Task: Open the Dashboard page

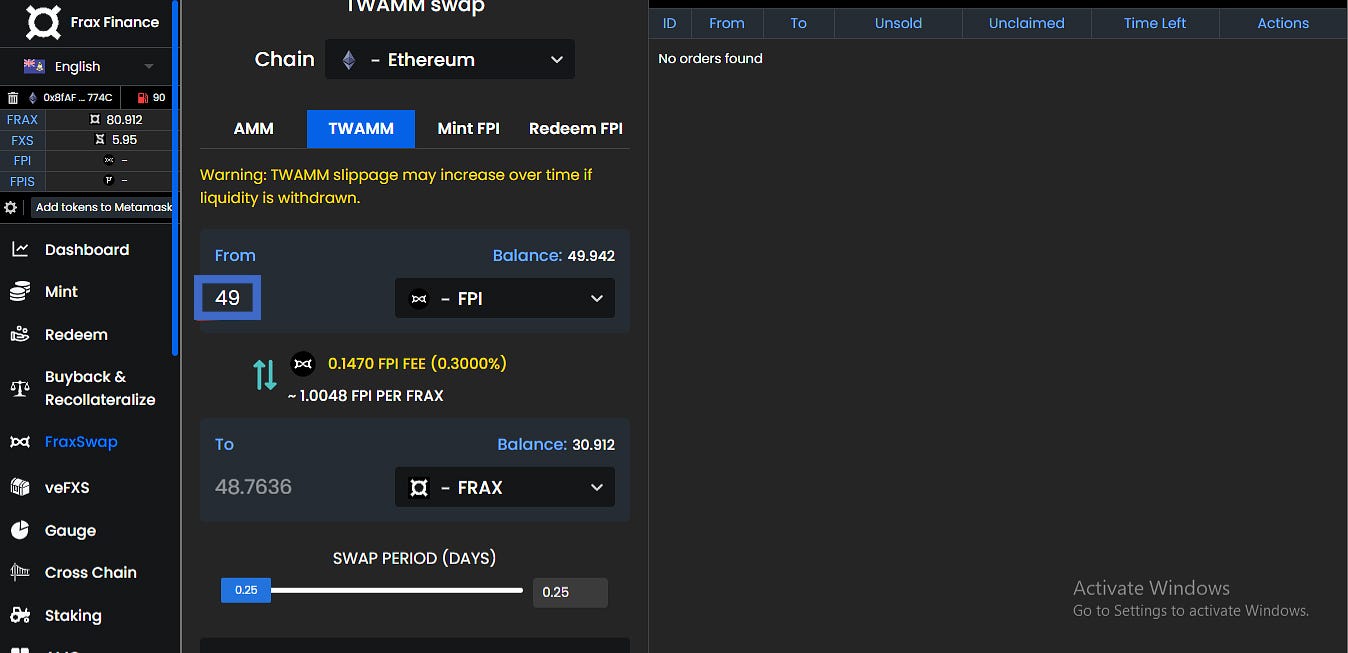Action: pos(87,250)
